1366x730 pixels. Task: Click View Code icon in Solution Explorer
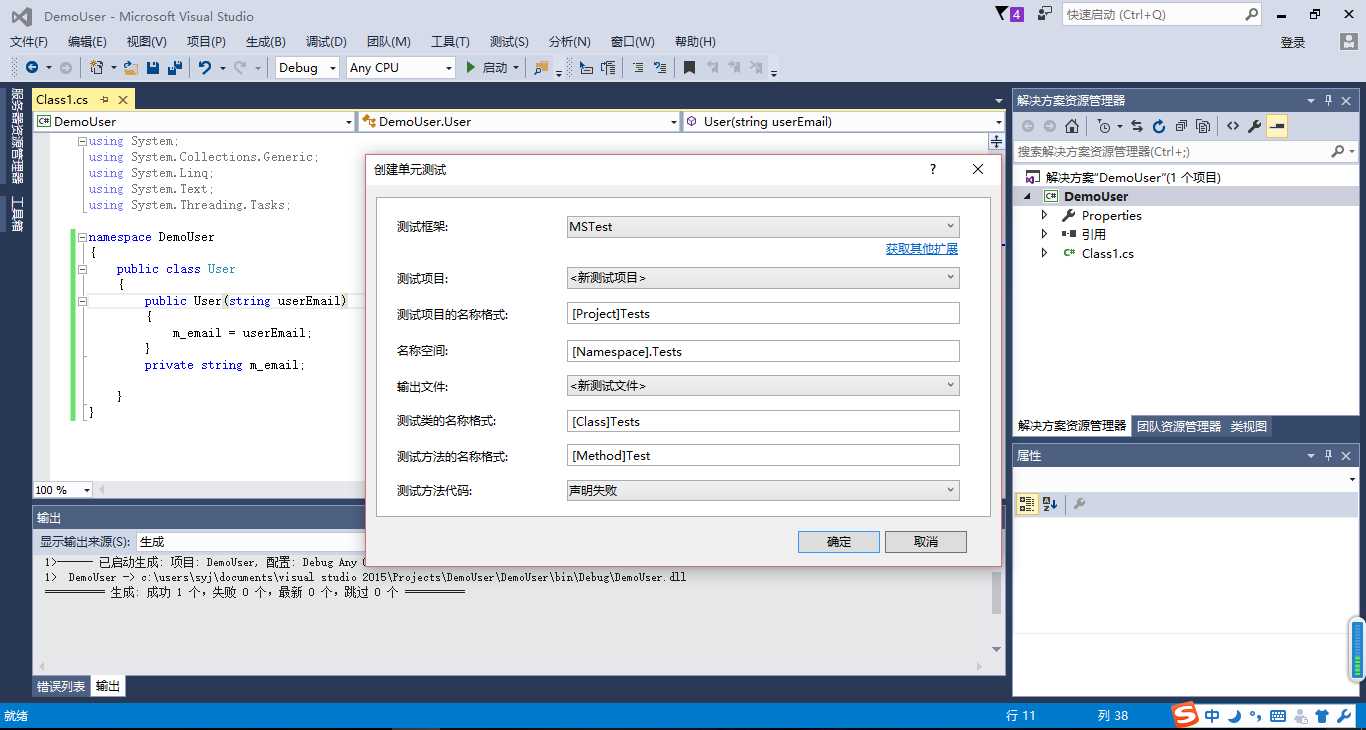pyautogui.click(x=1233, y=126)
